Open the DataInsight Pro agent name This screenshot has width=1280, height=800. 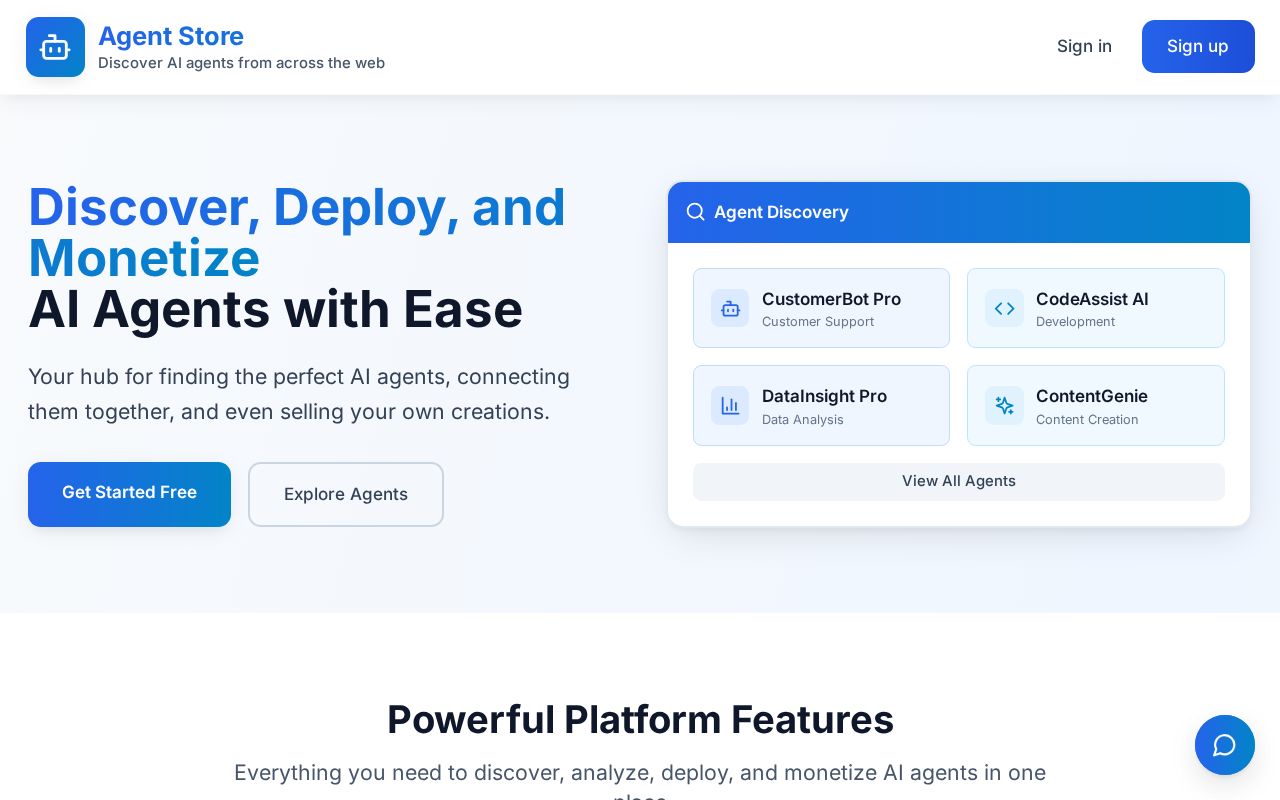coord(824,396)
